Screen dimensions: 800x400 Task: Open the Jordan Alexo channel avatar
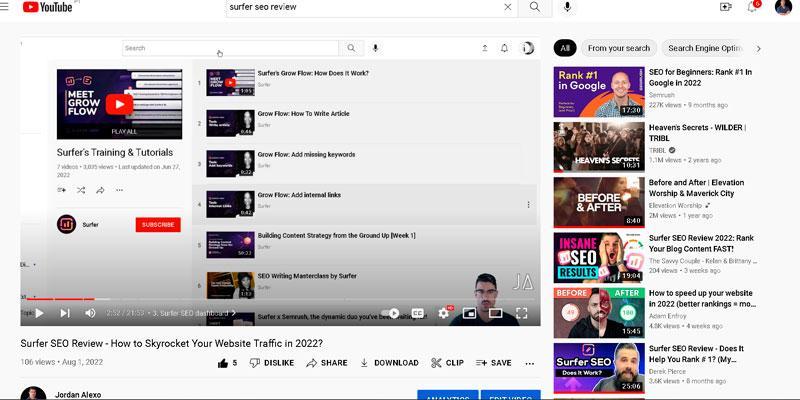33,393
